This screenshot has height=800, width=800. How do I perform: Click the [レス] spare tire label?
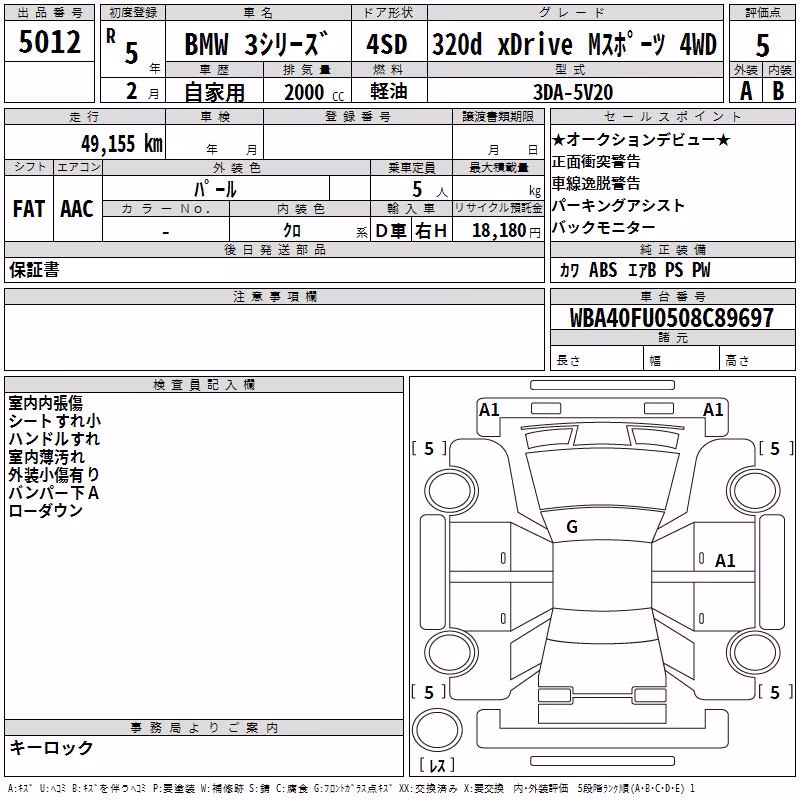[437, 764]
